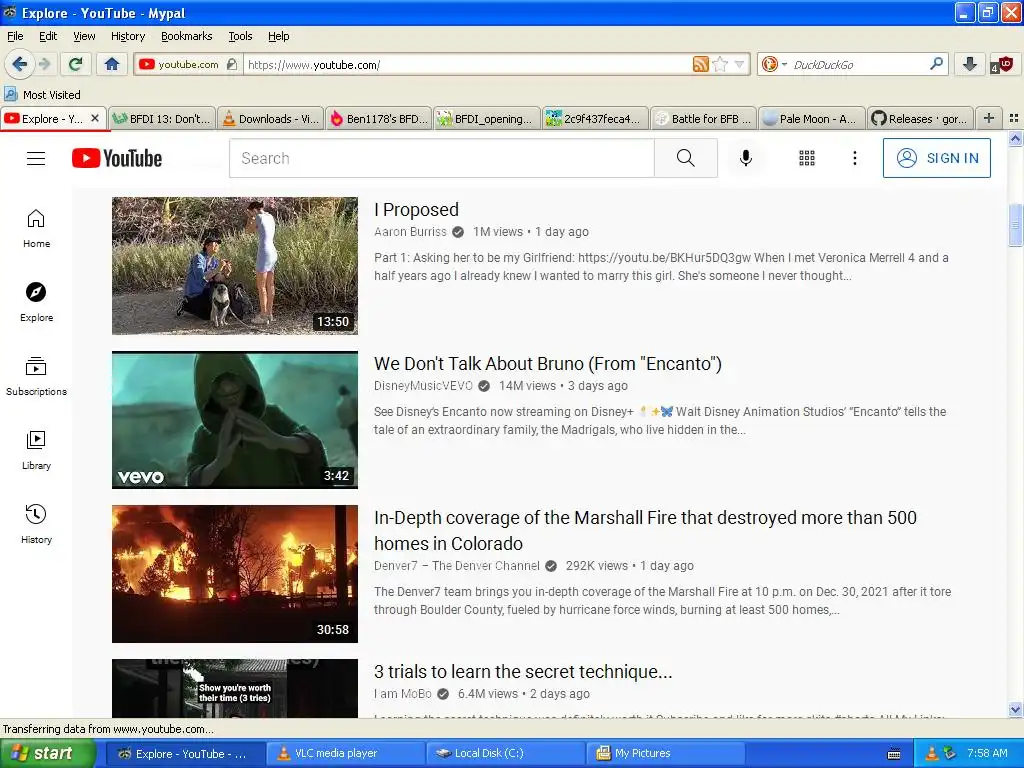This screenshot has height=768, width=1024.
Task: Click the 3 trials secret technique title
Action: pyautogui.click(x=523, y=671)
